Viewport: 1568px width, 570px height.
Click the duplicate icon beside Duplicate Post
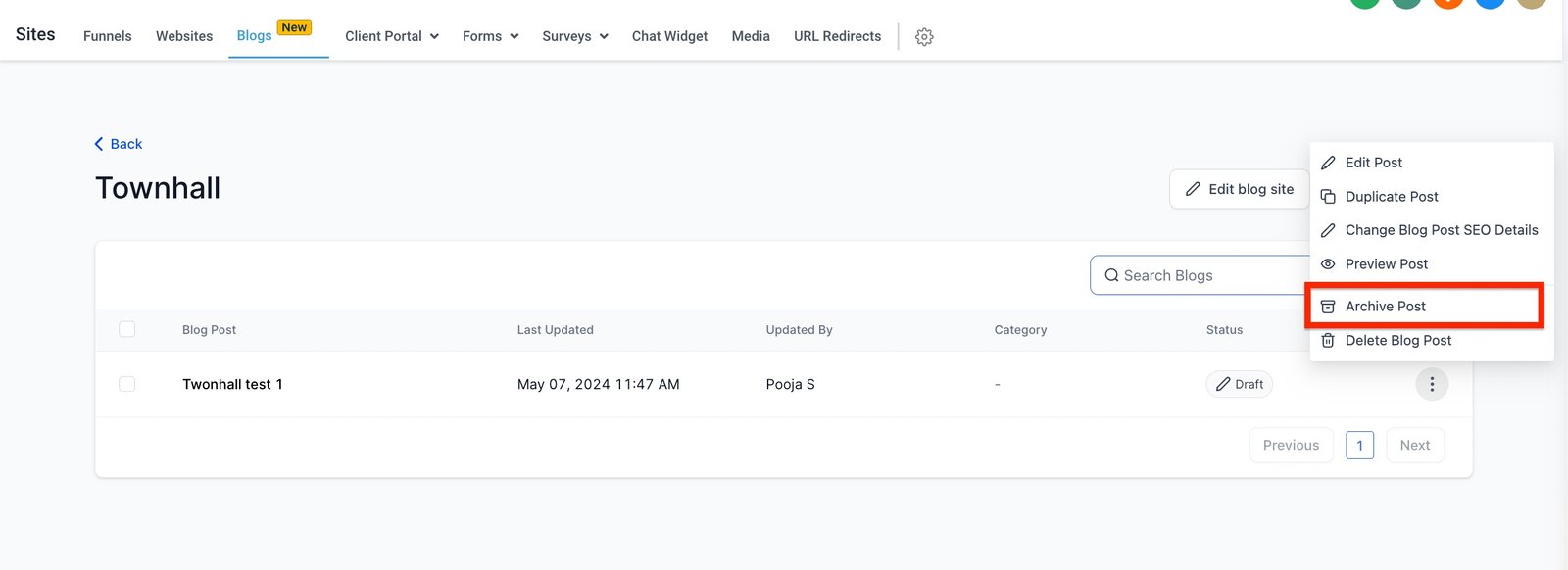[x=1328, y=197]
